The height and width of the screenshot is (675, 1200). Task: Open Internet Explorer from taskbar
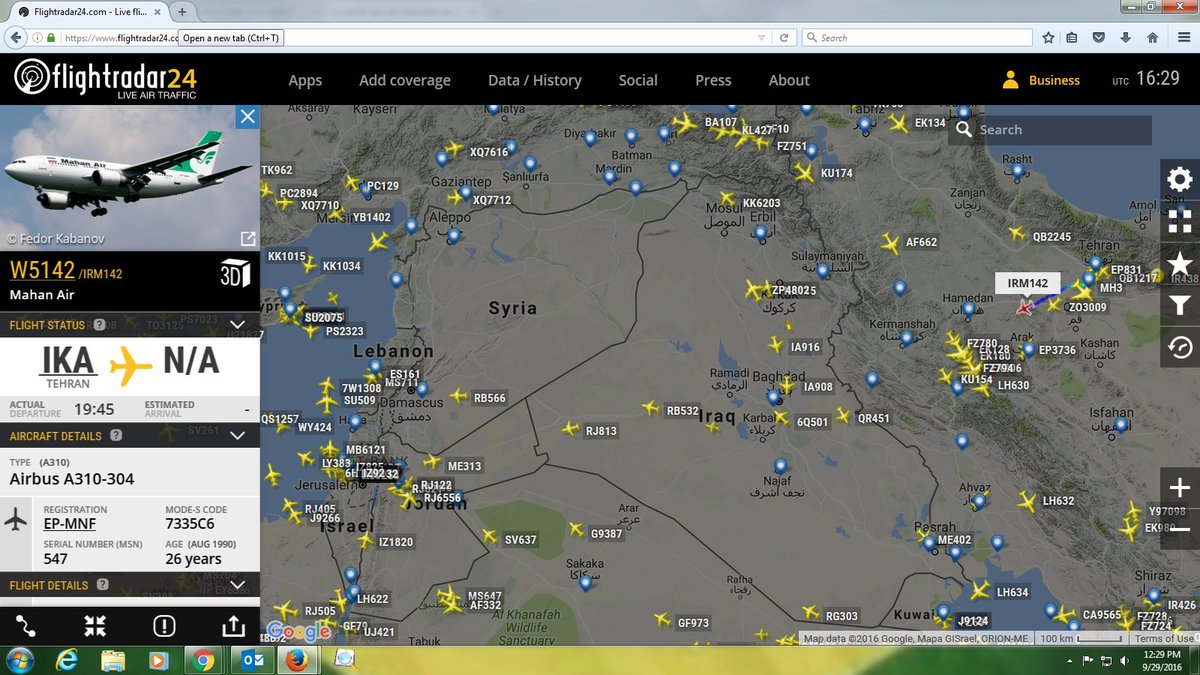69,660
